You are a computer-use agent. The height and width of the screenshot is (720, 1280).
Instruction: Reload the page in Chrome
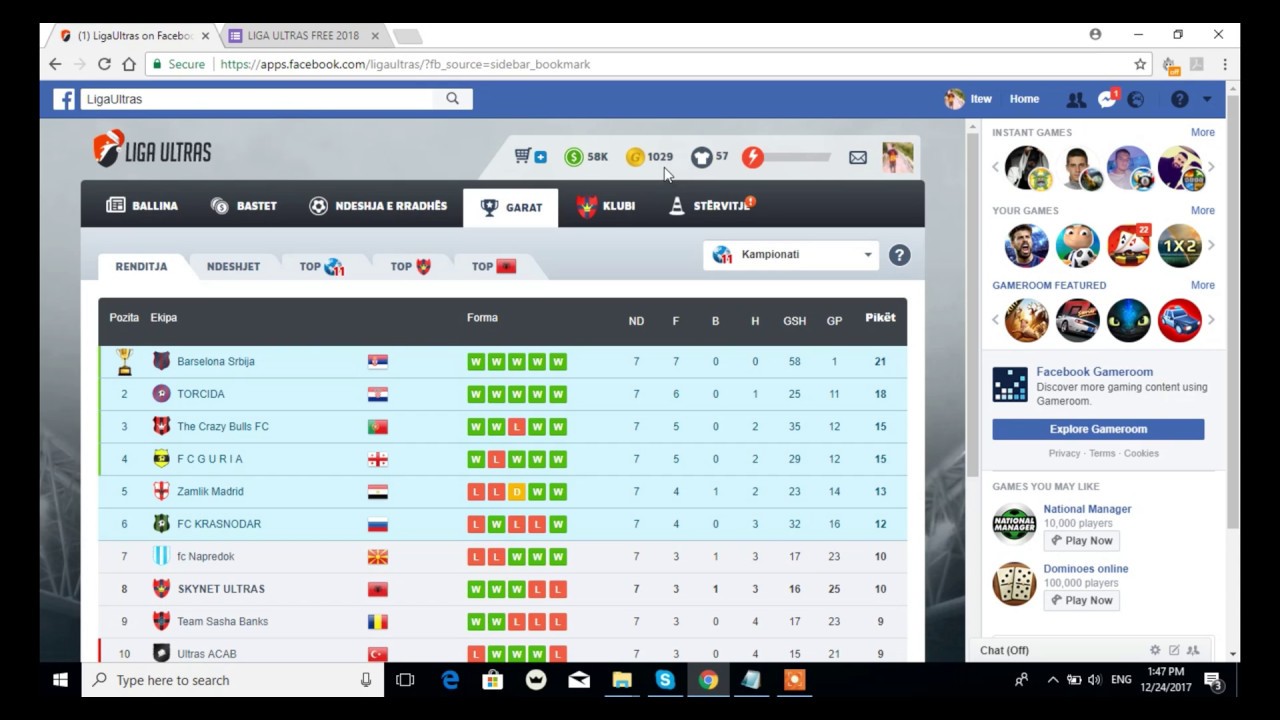[x=104, y=64]
